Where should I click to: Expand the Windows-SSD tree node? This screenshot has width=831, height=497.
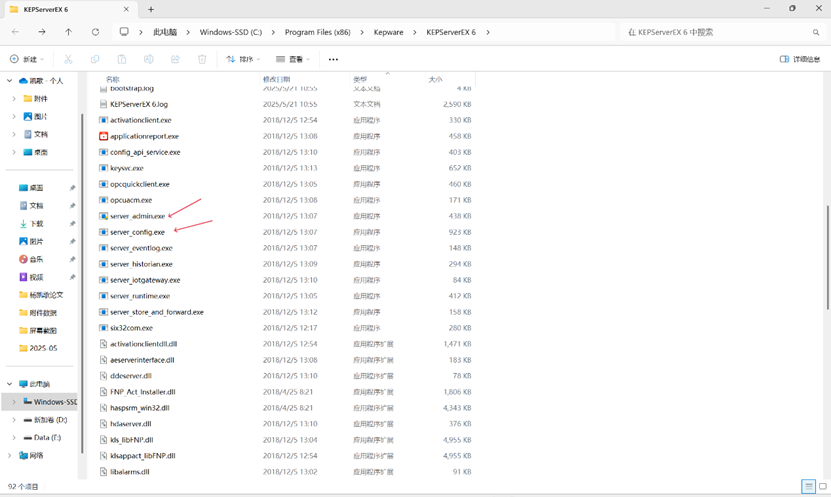point(14,402)
